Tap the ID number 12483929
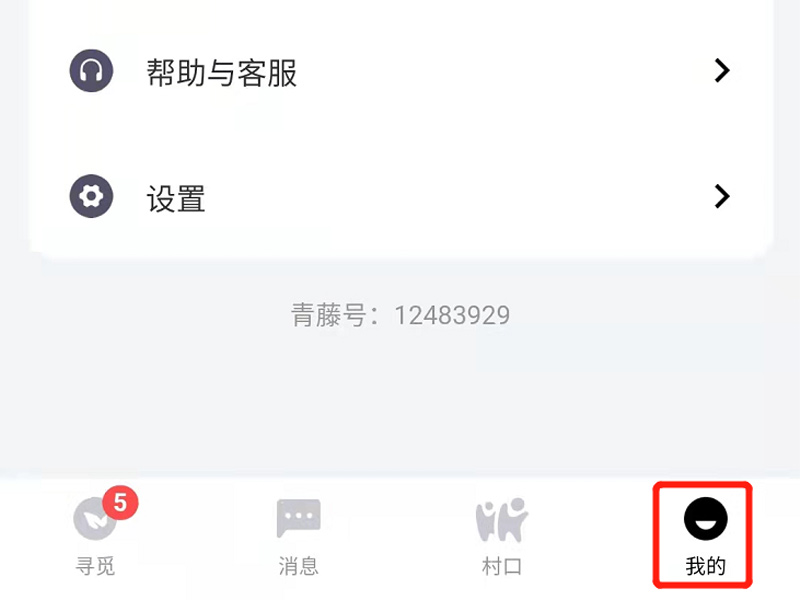This screenshot has width=800, height=600. point(452,315)
